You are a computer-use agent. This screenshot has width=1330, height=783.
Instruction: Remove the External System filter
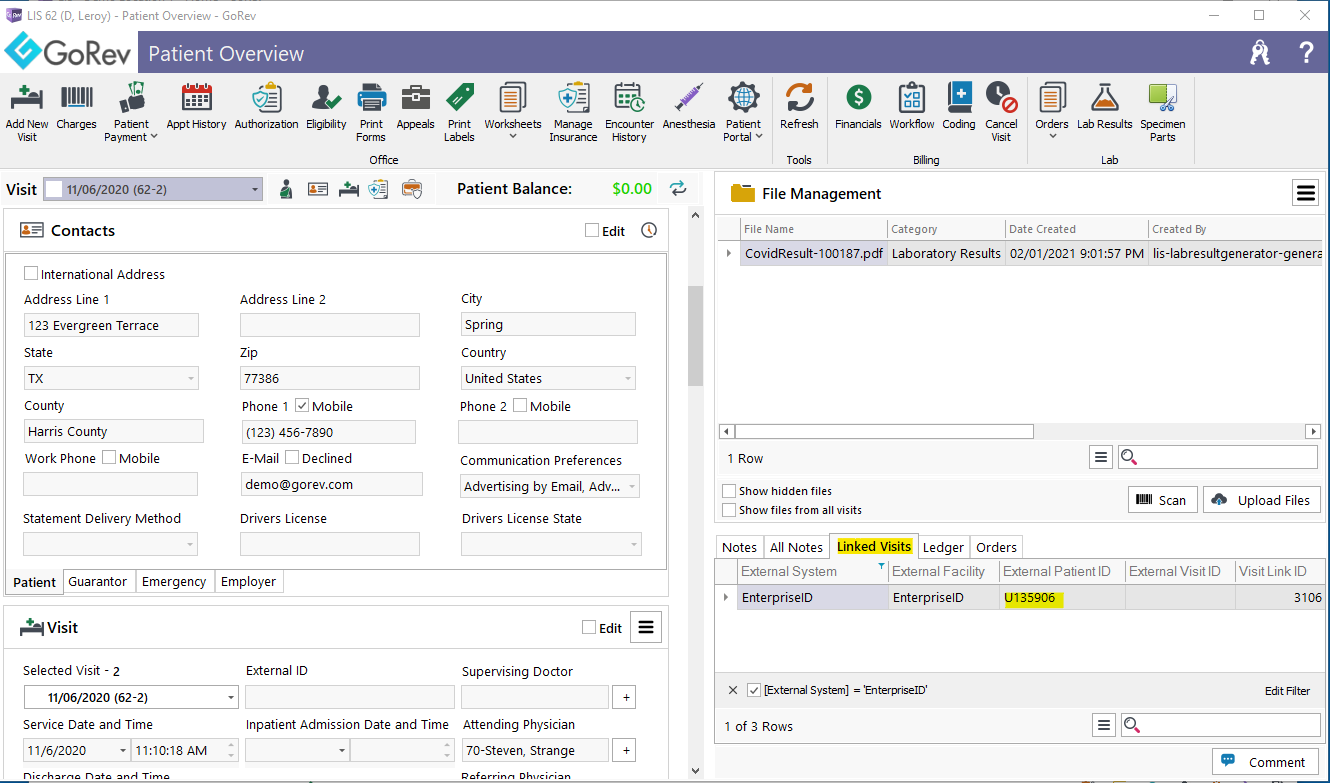pyautogui.click(x=732, y=691)
